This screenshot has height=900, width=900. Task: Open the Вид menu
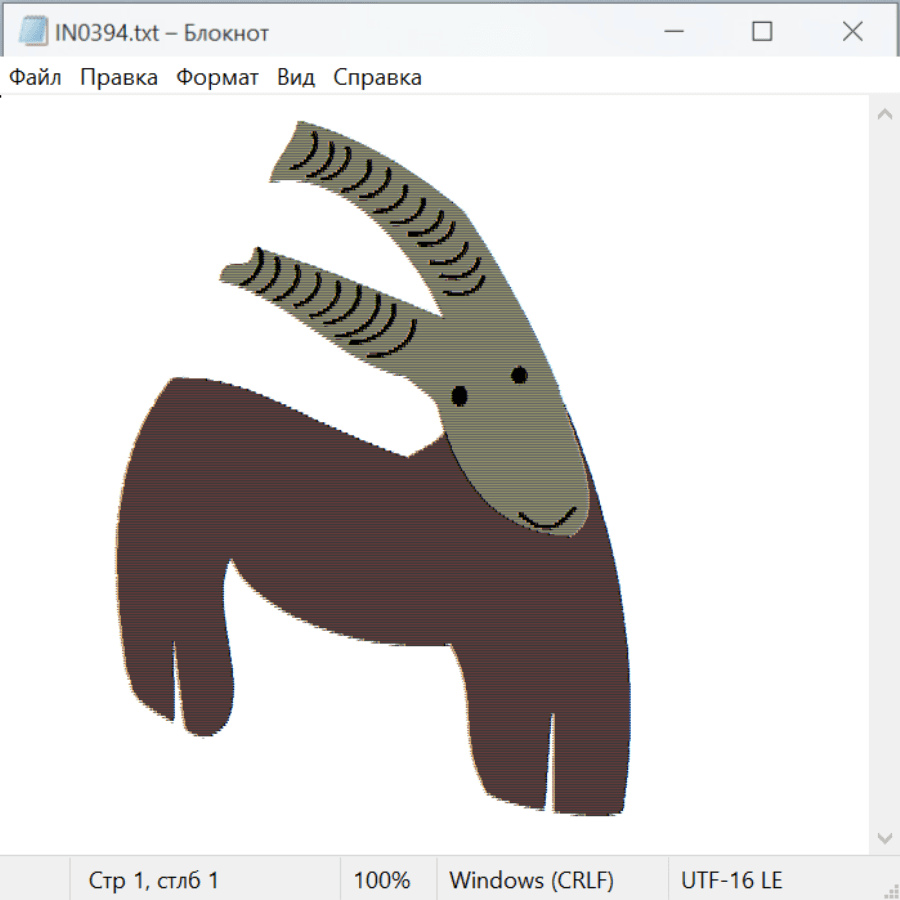[x=296, y=78]
